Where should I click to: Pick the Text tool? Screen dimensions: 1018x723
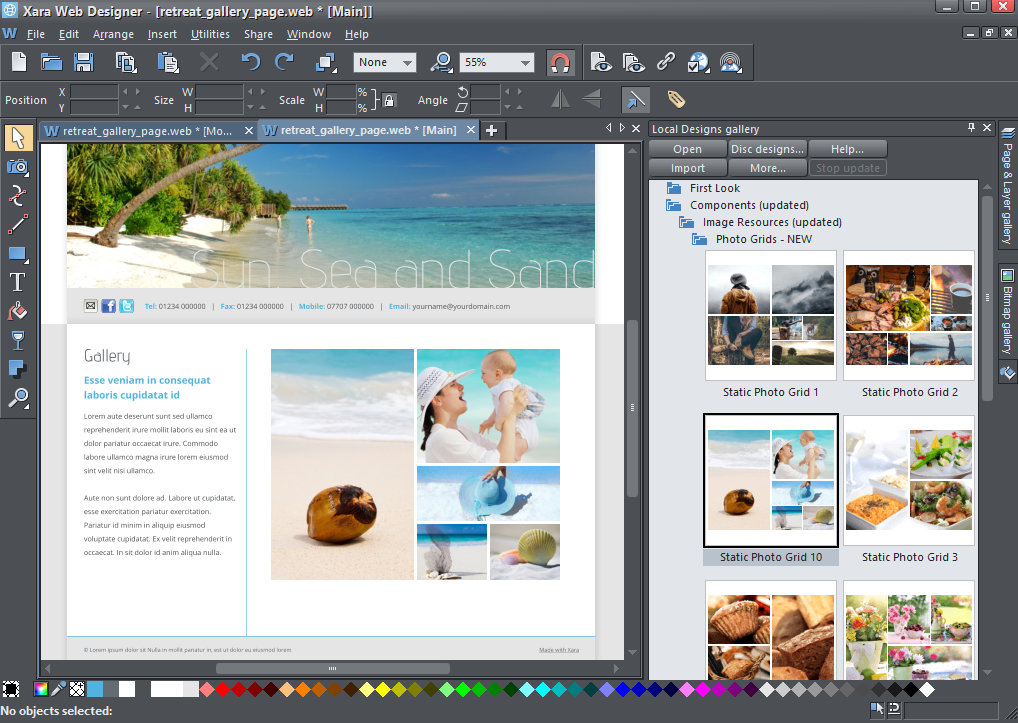coord(18,282)
